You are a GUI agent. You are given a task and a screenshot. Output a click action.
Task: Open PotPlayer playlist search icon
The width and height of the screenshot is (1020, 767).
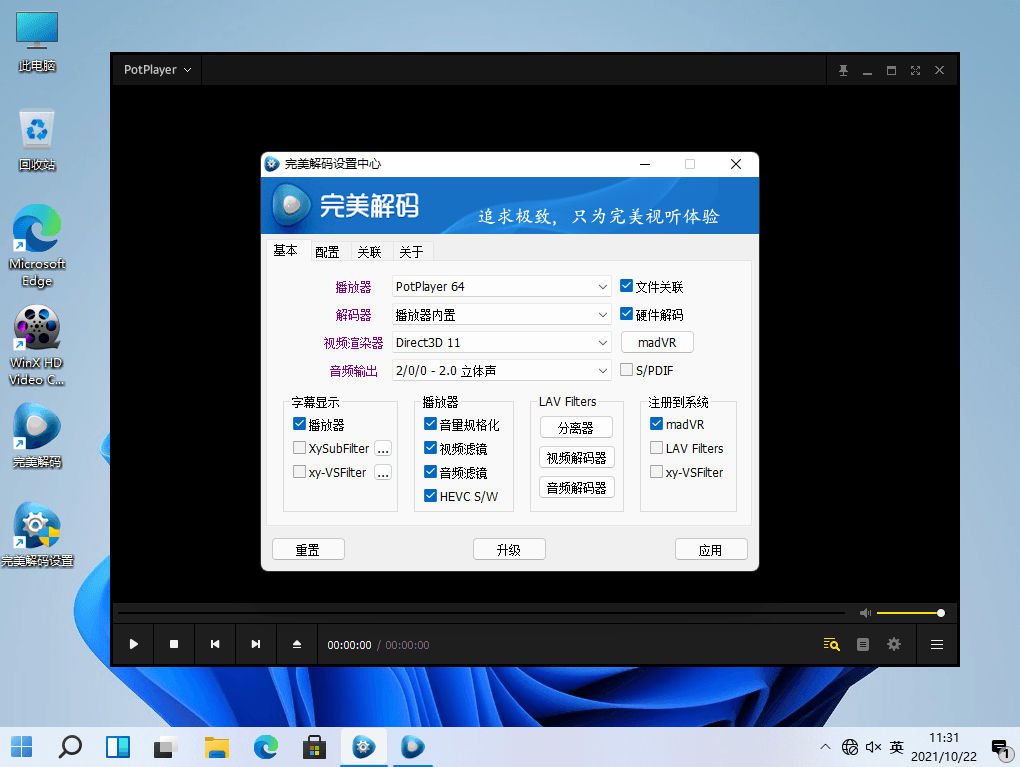[x=831, y=645]
